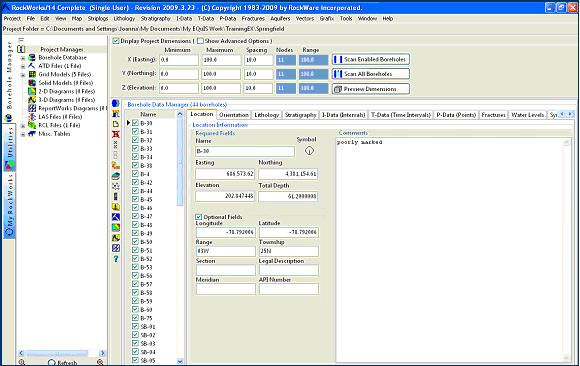Click Scan All Boreholes button

[371, 74]
